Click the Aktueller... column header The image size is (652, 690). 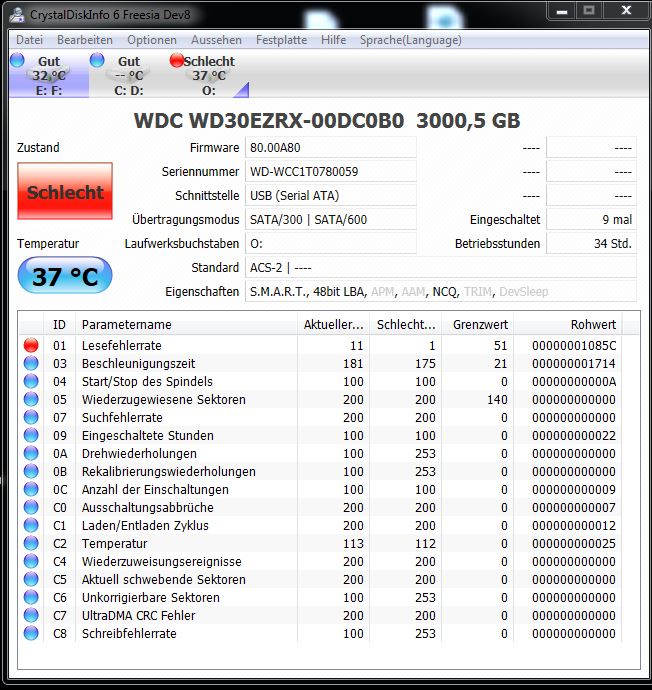pyautogui.click(x=333, y=325)
